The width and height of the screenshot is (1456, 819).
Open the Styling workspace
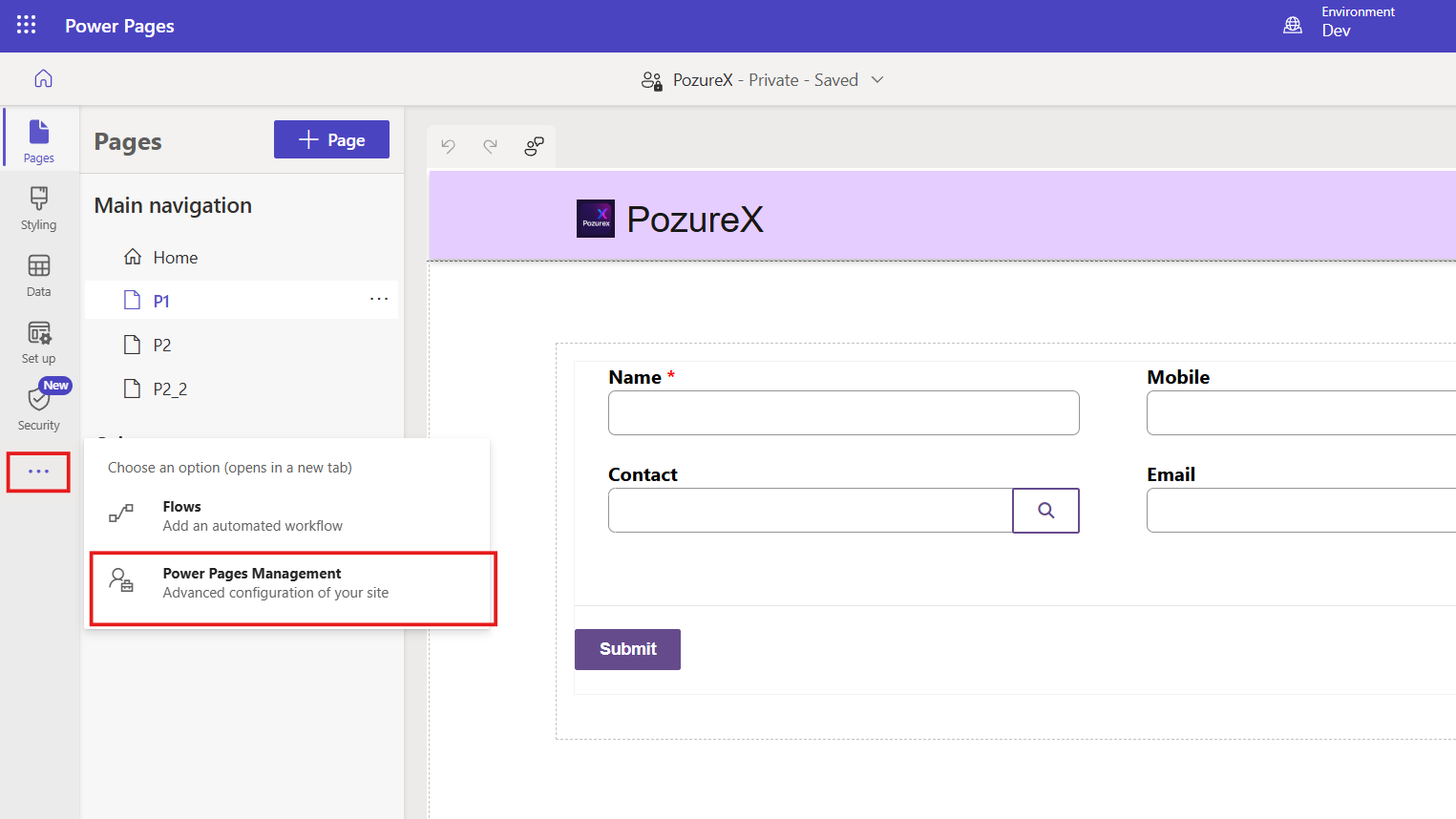click(39, 208)
